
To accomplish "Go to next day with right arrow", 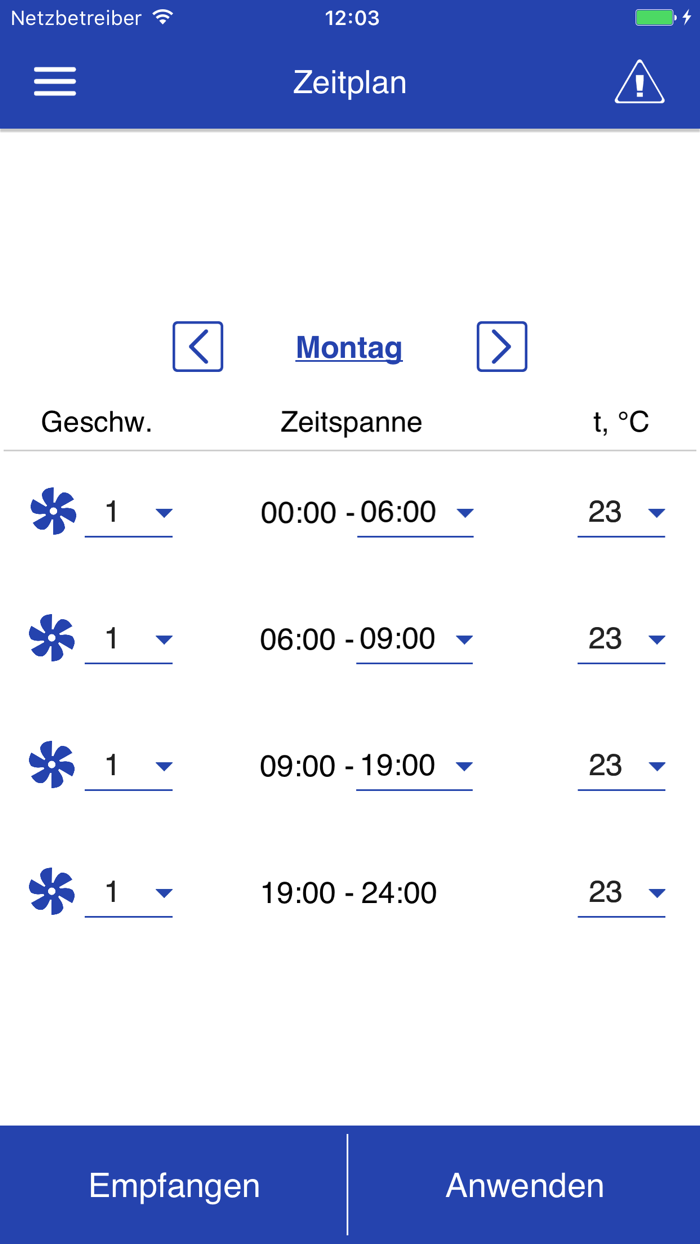I will [502, 347].
